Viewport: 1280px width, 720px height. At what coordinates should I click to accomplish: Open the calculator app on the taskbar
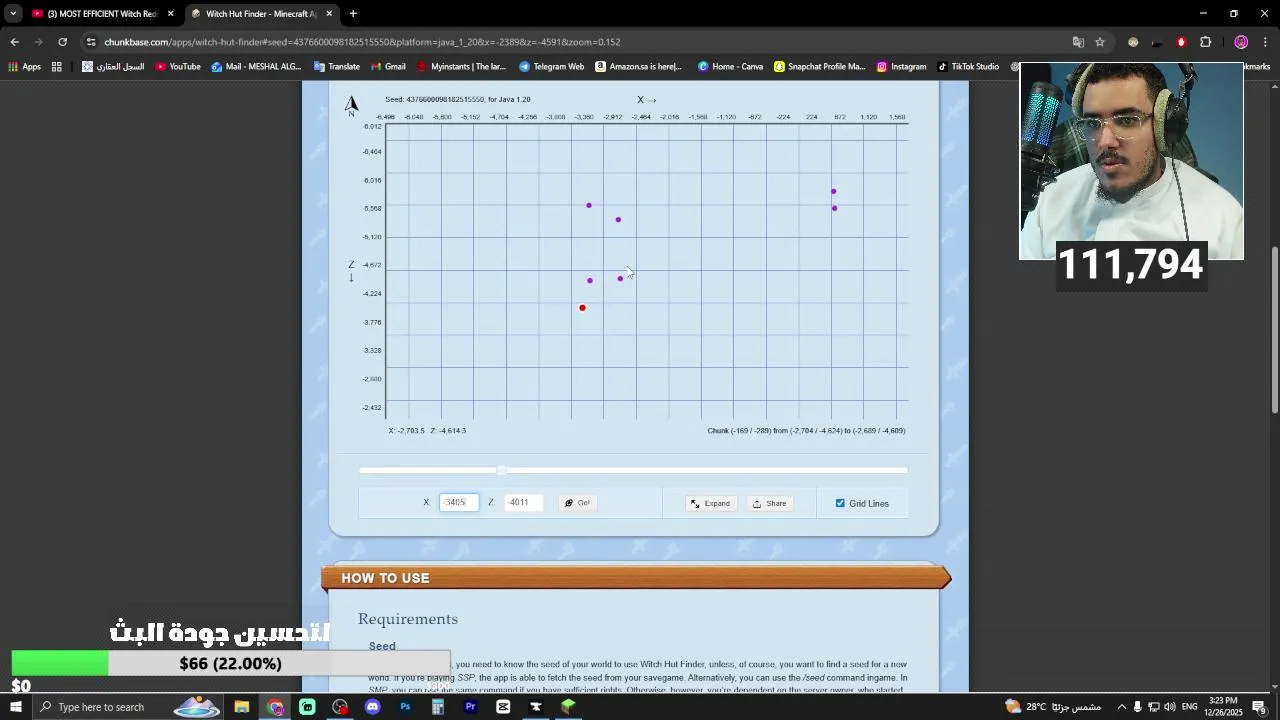click(x=438, y=707)
